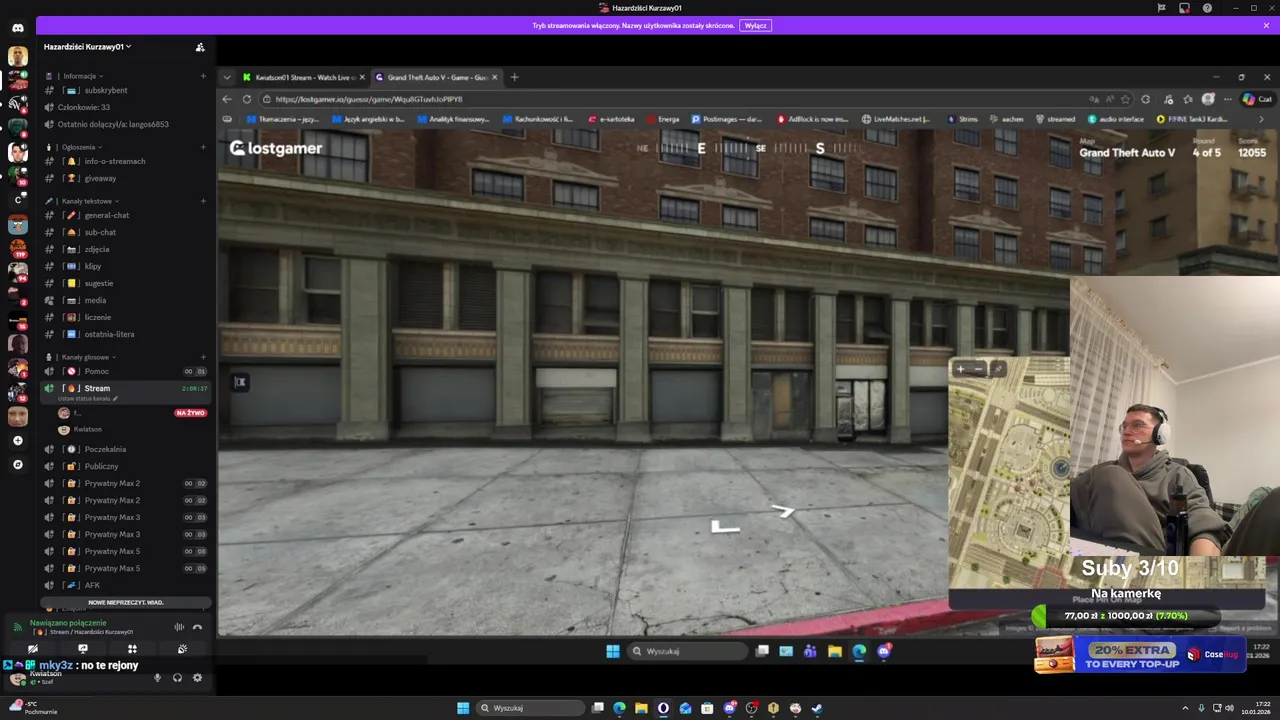1280x720 pixels.
Task: Click the Wyszukaj search box on taskbar
Action: (530, 708)
